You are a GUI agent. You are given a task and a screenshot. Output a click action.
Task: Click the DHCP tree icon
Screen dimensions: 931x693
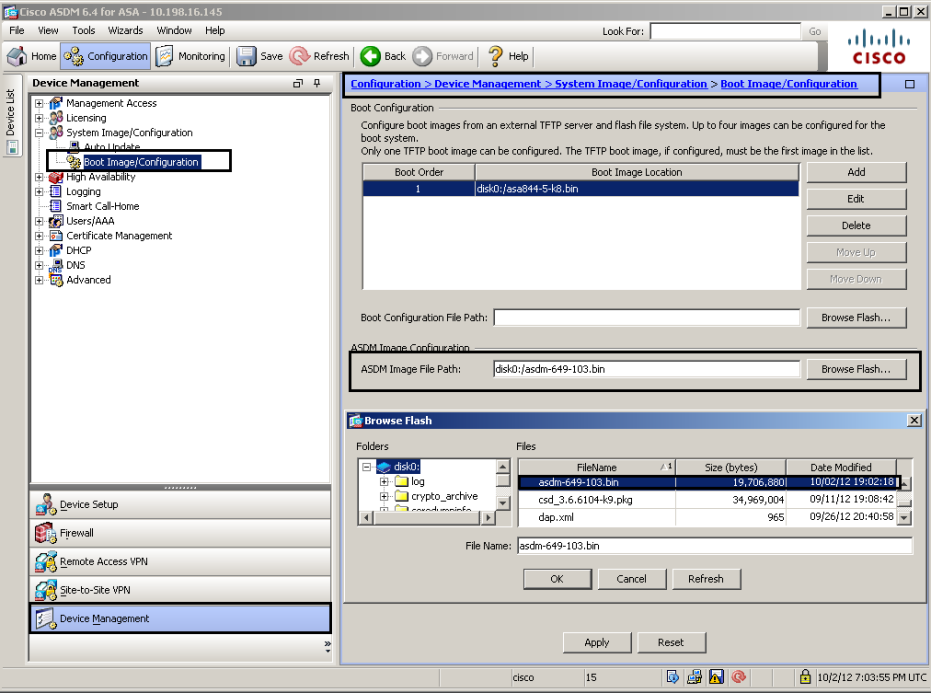(56, 250)
